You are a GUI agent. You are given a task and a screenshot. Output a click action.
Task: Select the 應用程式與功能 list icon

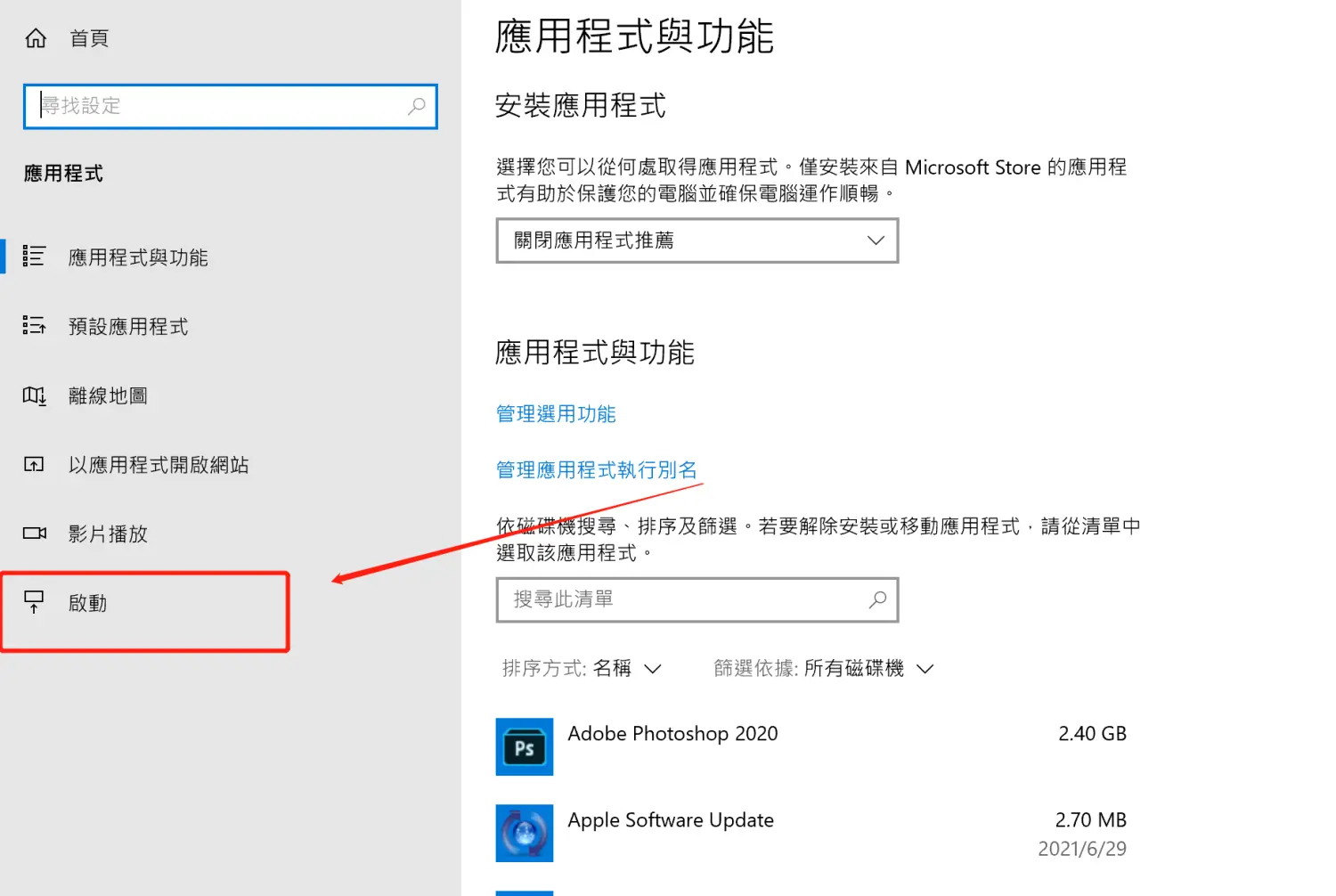coord(34,257)
